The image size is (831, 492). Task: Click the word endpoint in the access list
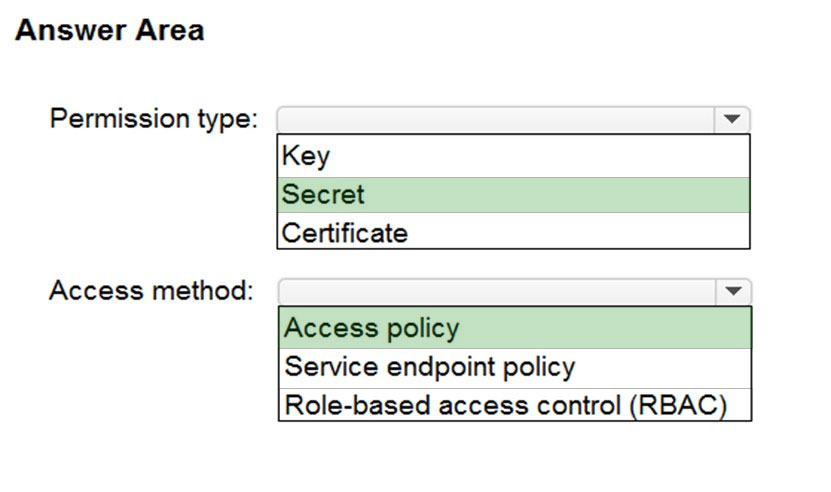440,367
